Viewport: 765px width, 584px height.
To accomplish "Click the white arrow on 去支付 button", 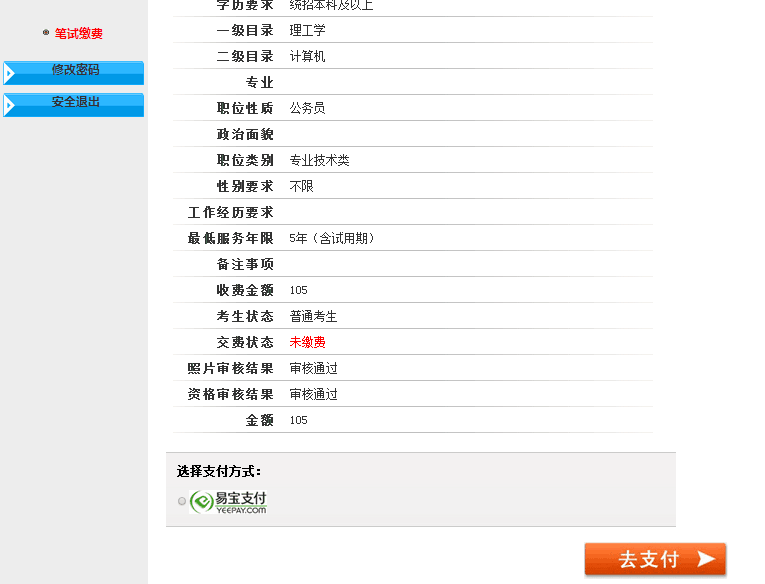I will [705, 559].
